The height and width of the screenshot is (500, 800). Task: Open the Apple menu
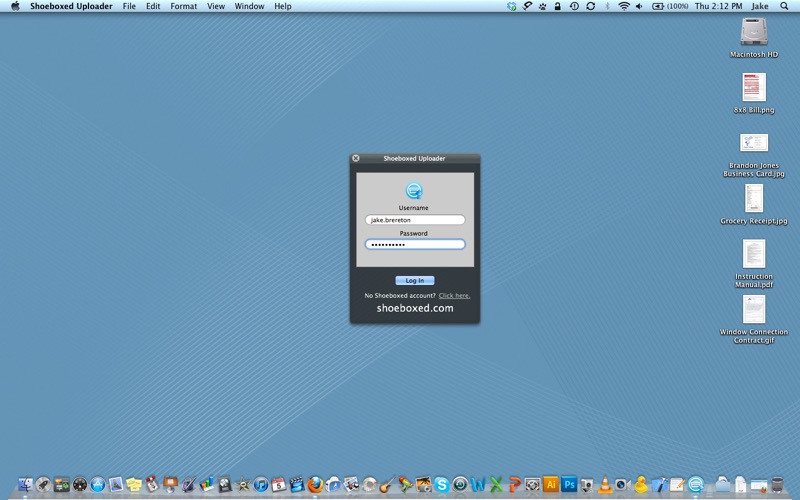click(15, 6)
